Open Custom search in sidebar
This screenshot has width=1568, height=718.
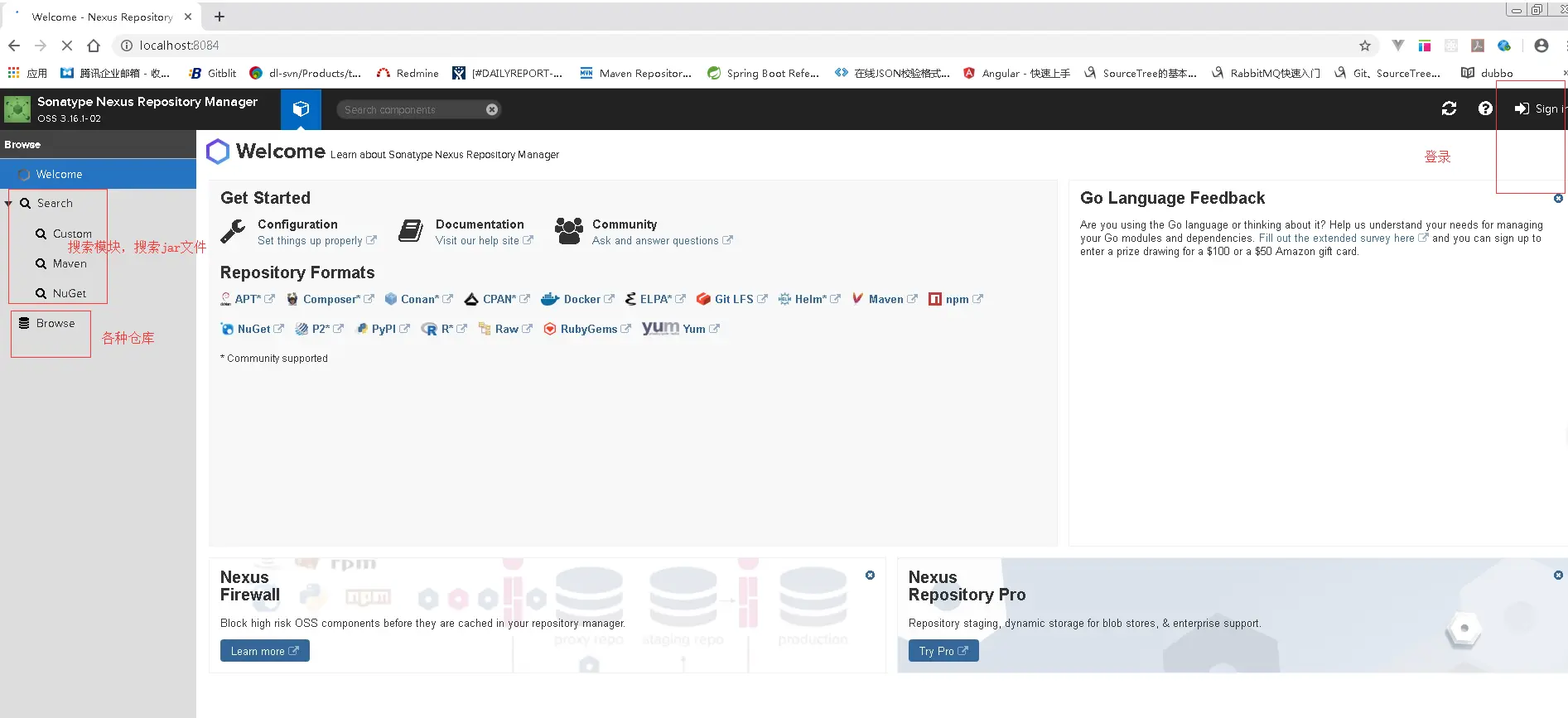72,234
